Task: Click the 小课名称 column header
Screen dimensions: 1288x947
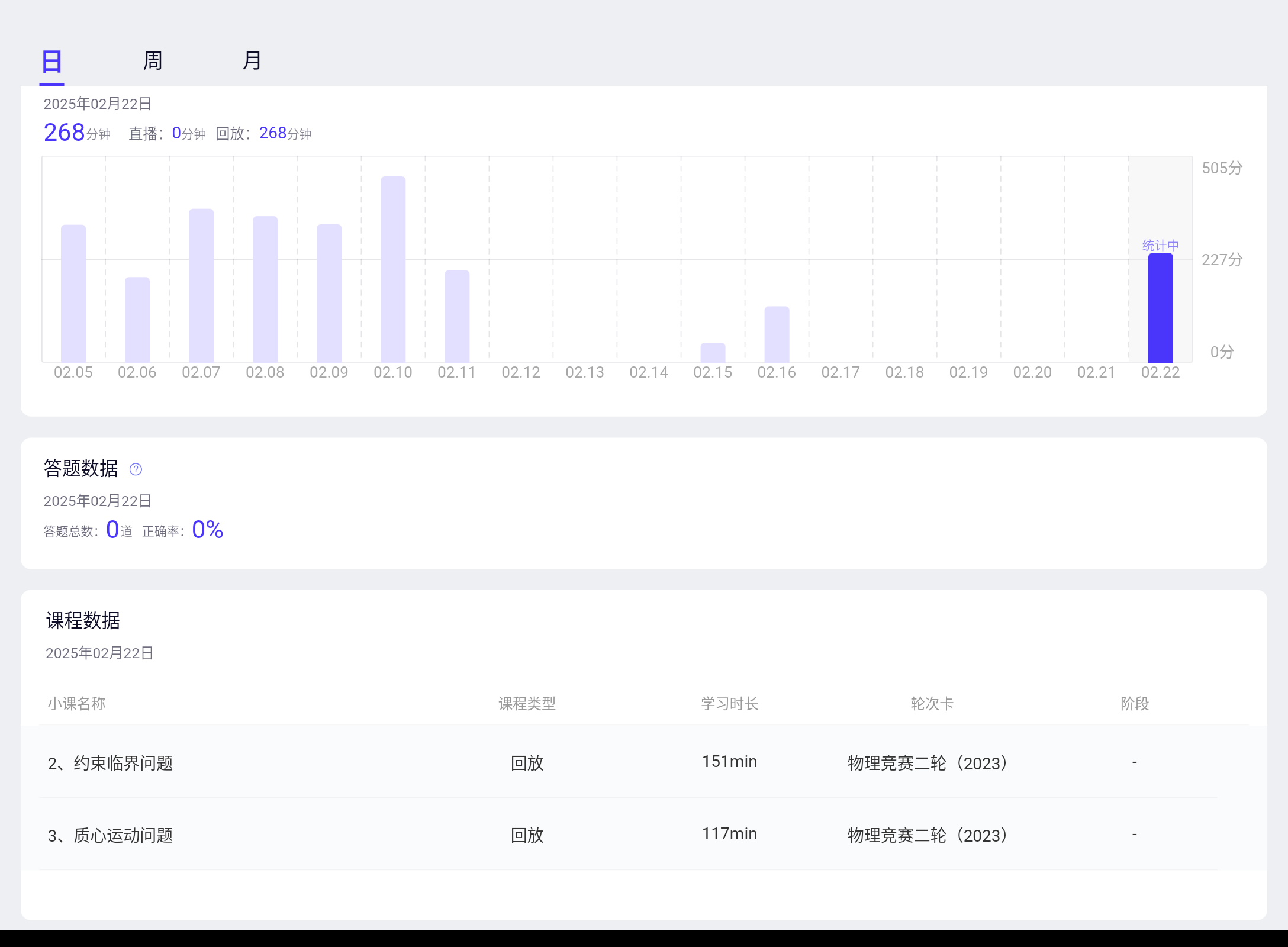Action: [76, 704]
